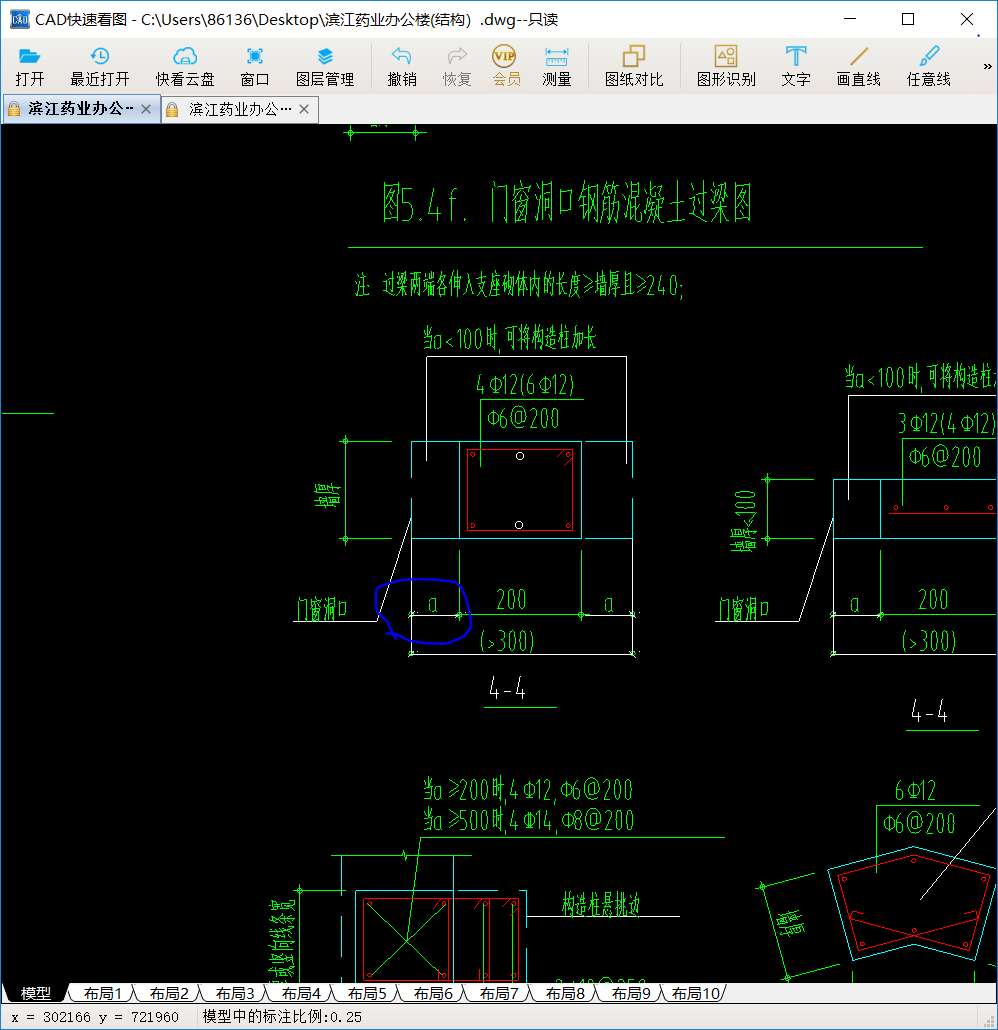
Task: Open a file with the 打开 icon
Action: [x=30, y=67]
